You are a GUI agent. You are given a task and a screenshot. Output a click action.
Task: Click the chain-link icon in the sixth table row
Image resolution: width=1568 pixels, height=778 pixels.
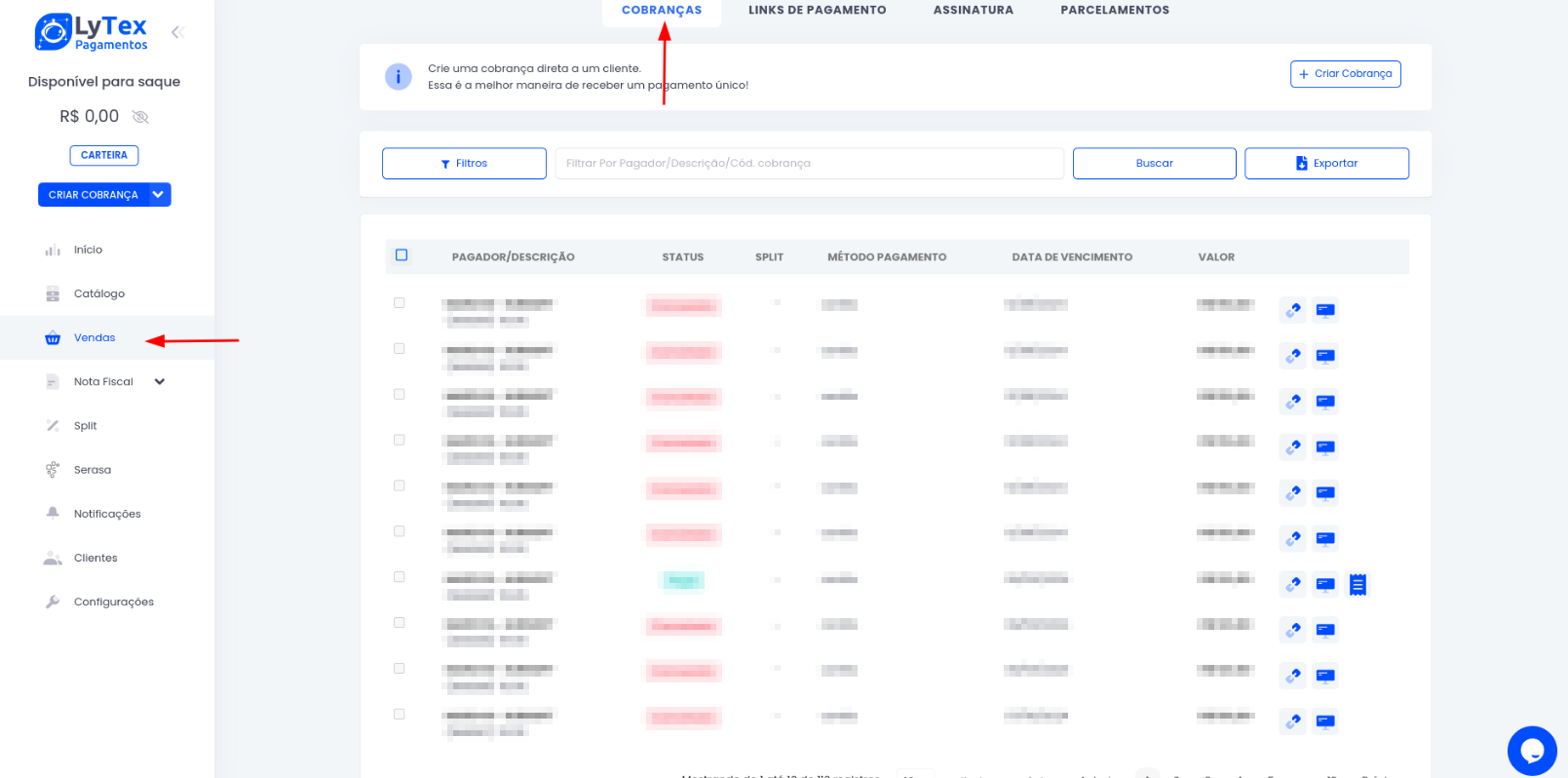tap(1293, 538)
